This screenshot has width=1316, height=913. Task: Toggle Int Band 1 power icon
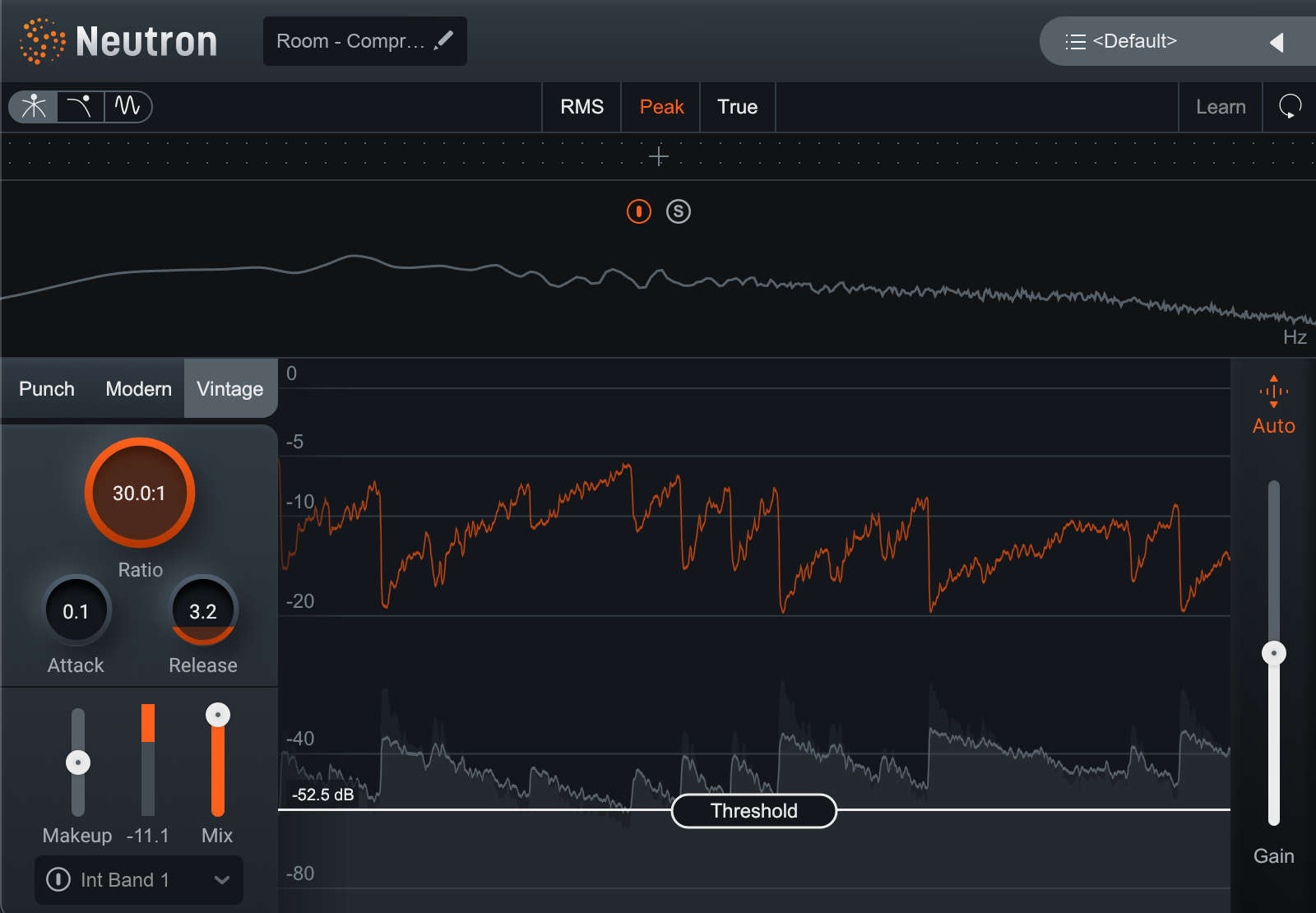pos(58,879)
